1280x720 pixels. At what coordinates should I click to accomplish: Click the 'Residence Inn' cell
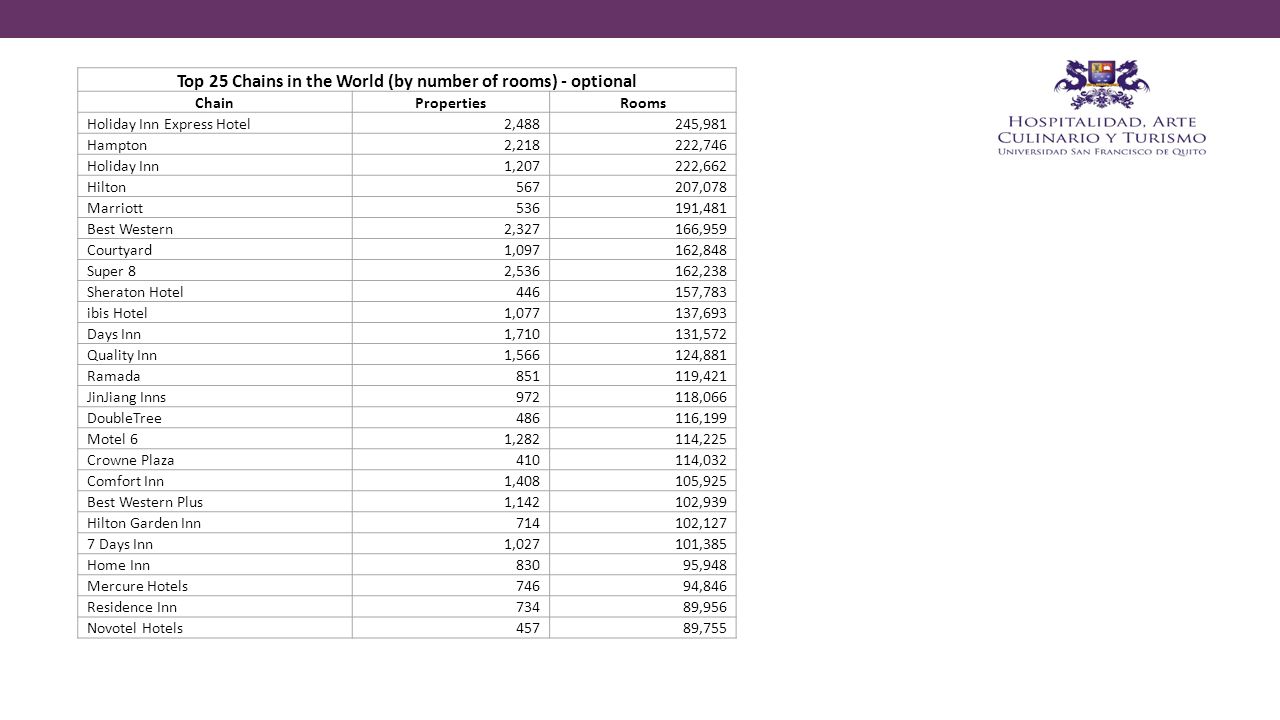(215, 607)
